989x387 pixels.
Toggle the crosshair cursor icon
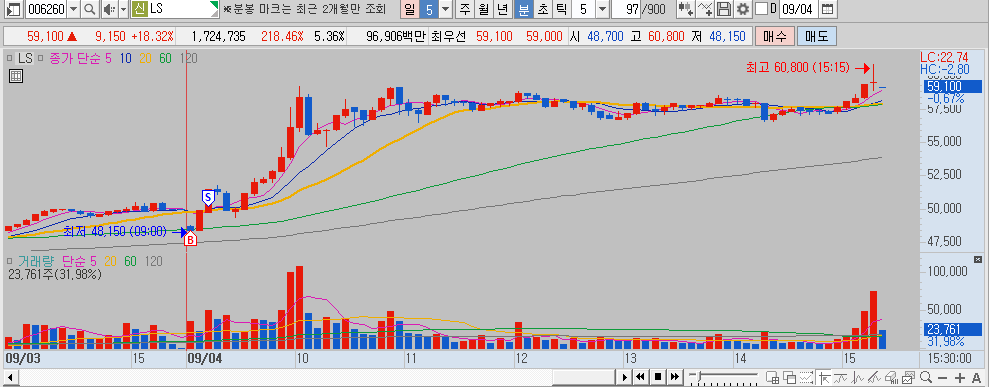pyautogui.click(x=824, y=377)
